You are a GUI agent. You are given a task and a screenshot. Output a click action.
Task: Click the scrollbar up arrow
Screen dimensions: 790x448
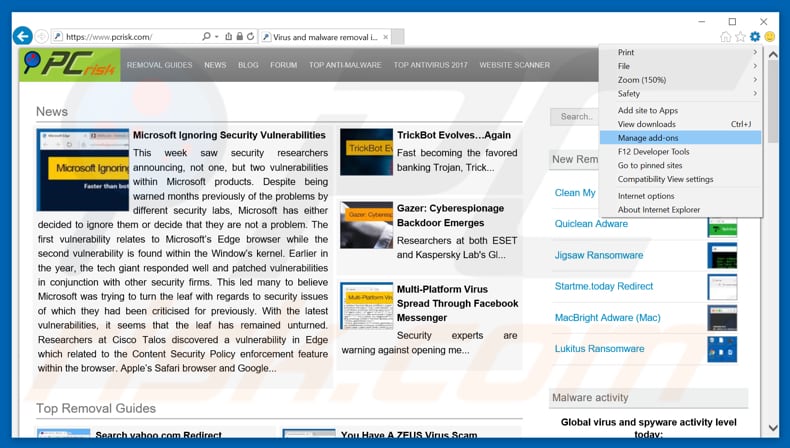tap(773, 54)
